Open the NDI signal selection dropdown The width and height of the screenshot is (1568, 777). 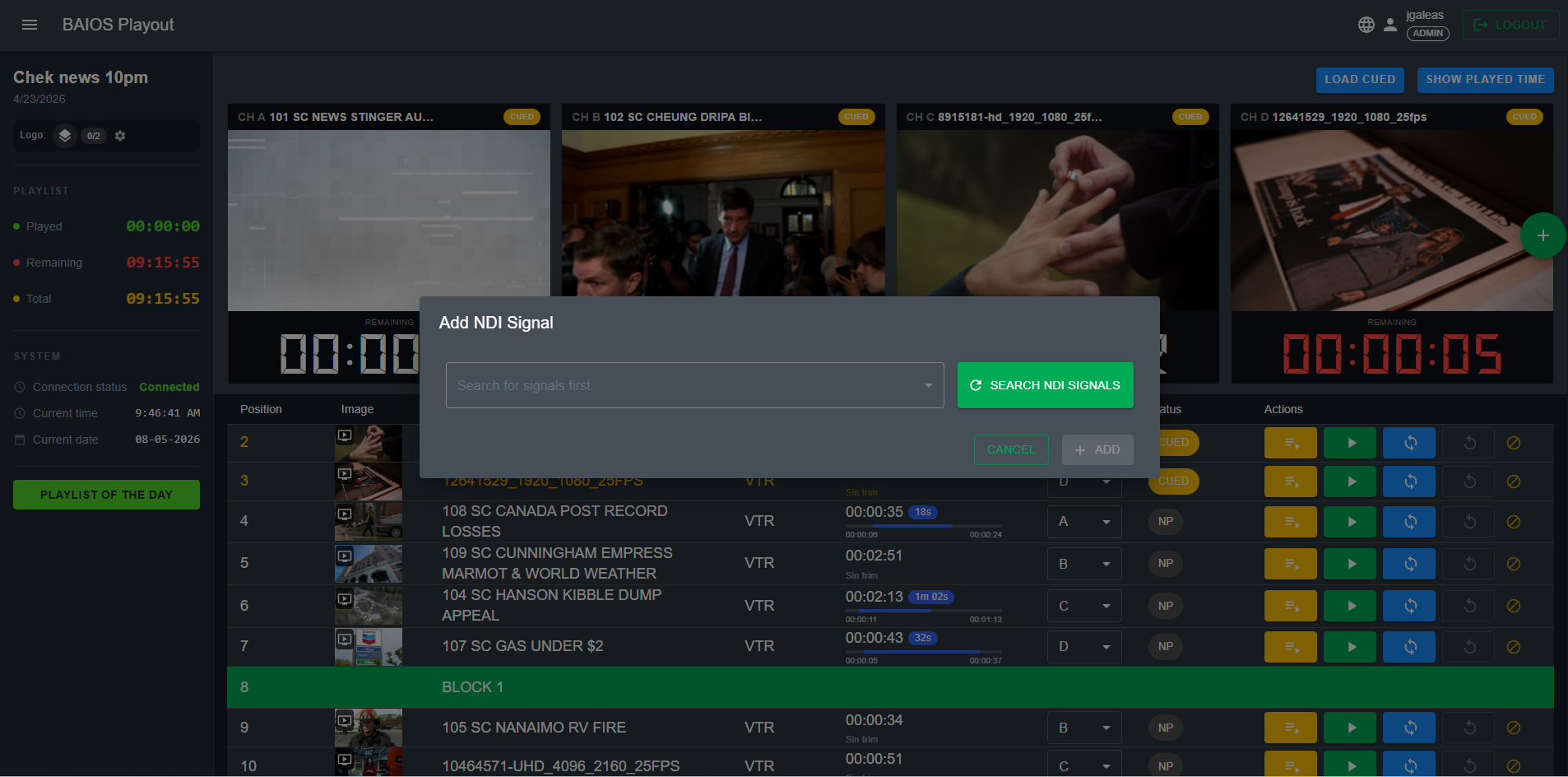click(x=695, y=385)
